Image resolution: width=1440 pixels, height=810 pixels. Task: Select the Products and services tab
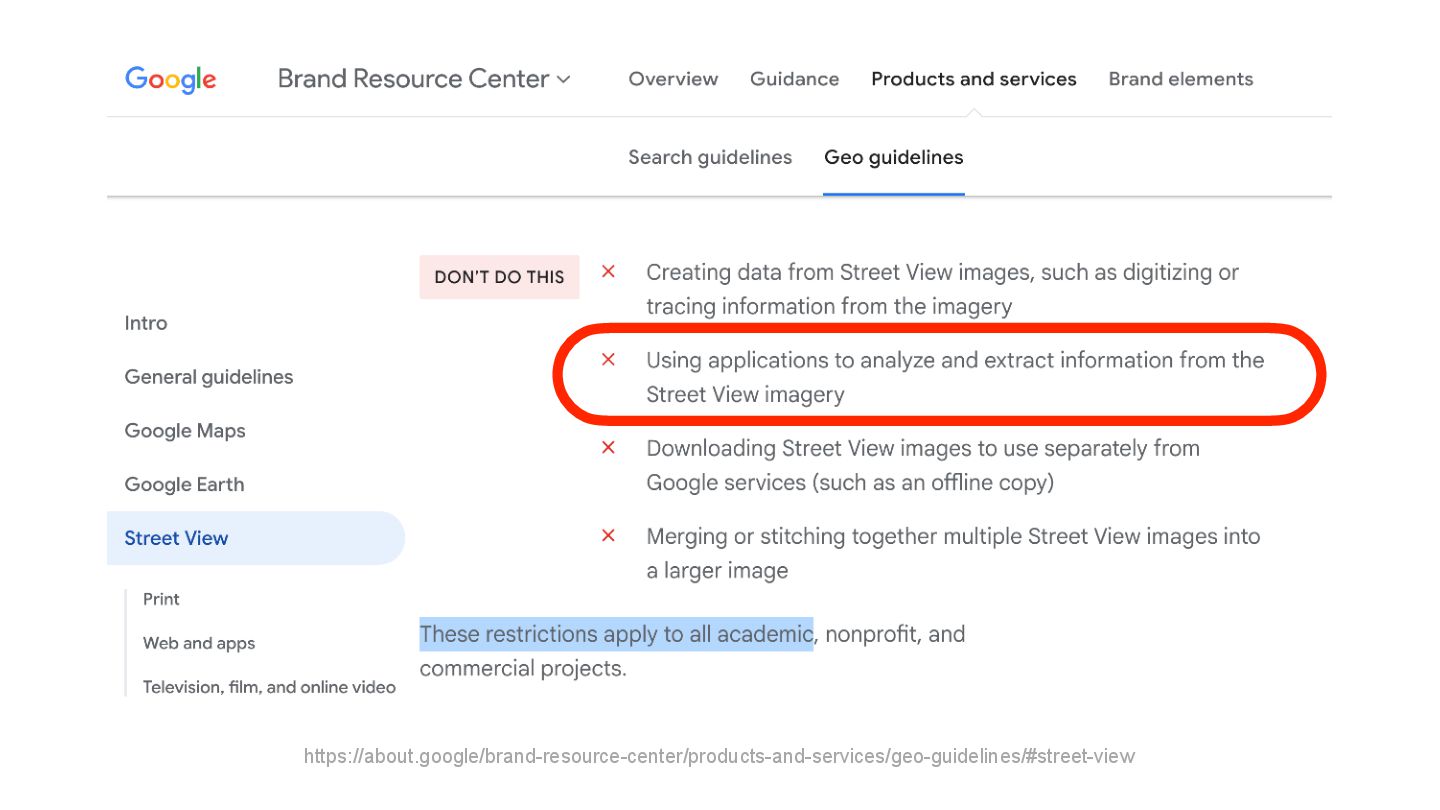click(973, 79)
